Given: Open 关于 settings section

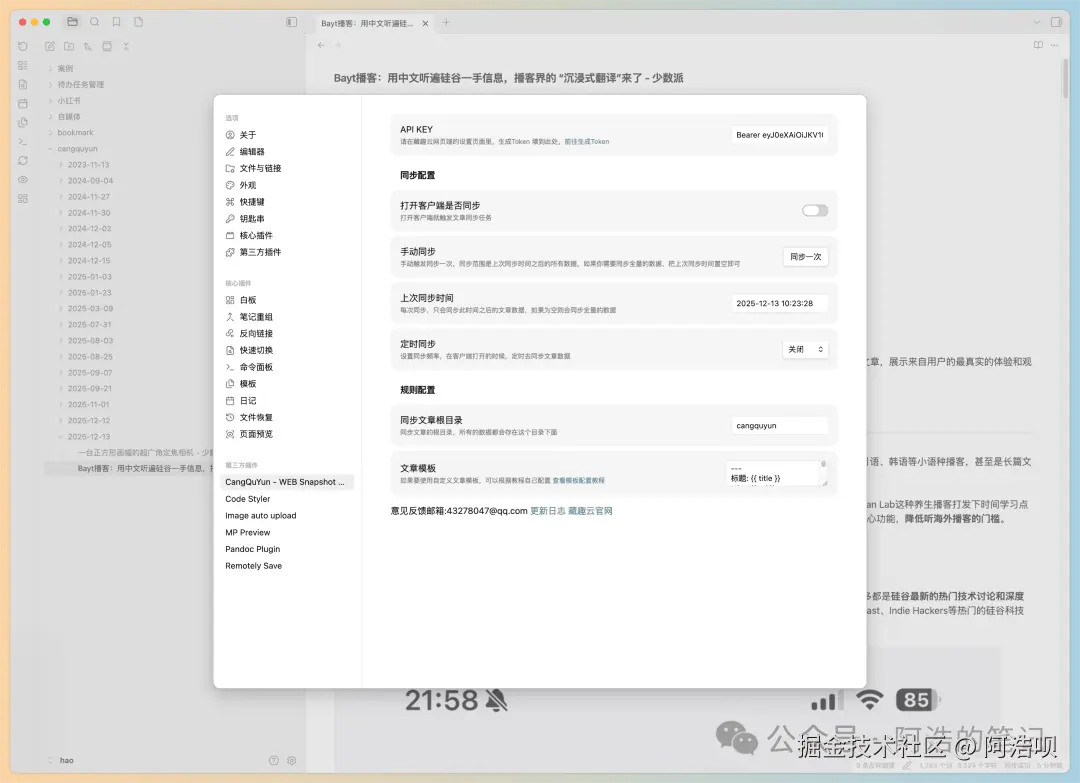Looking at the screenshot, I should point(247,135).
